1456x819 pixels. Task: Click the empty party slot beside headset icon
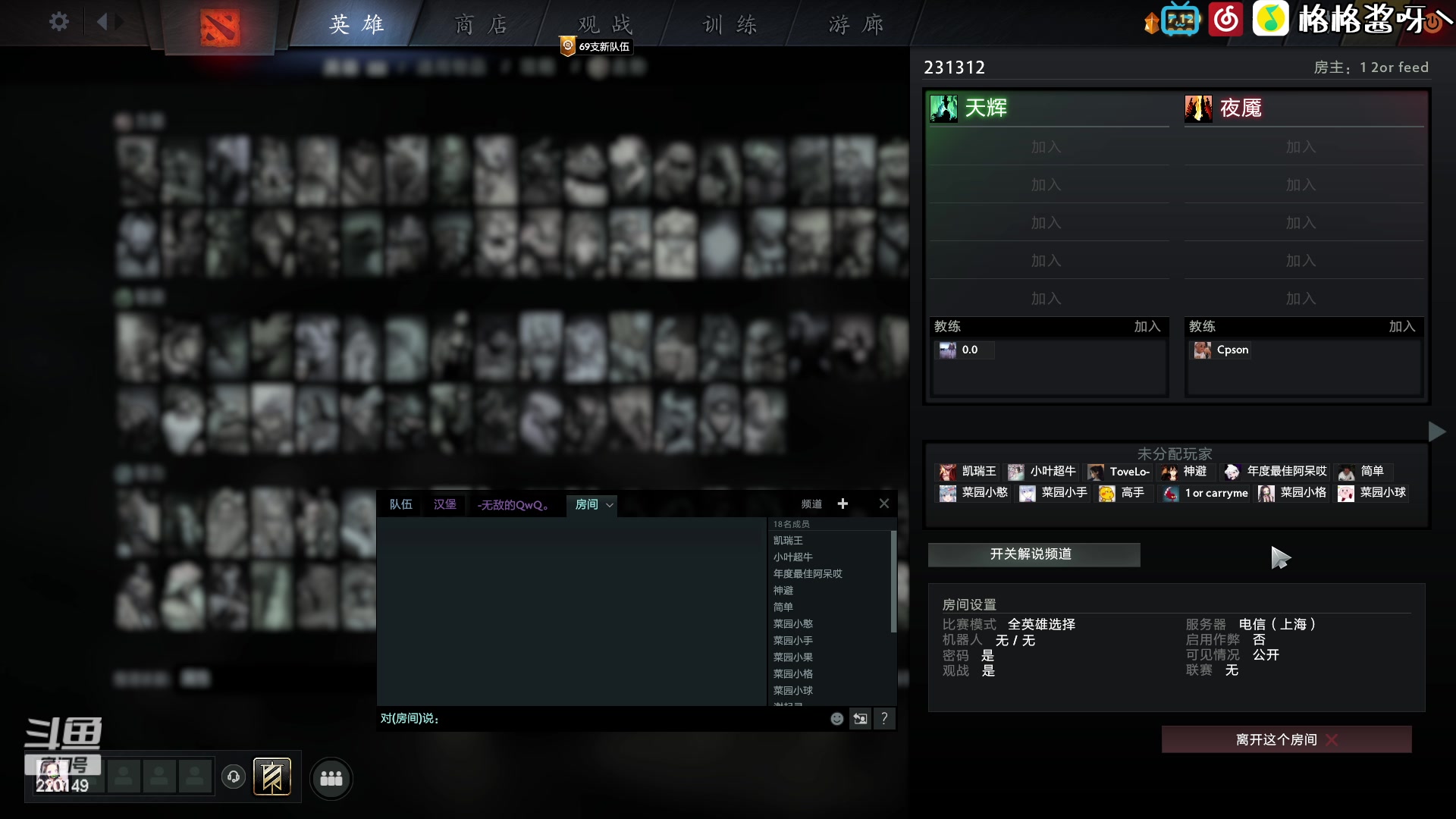click(x=195, y=777)
